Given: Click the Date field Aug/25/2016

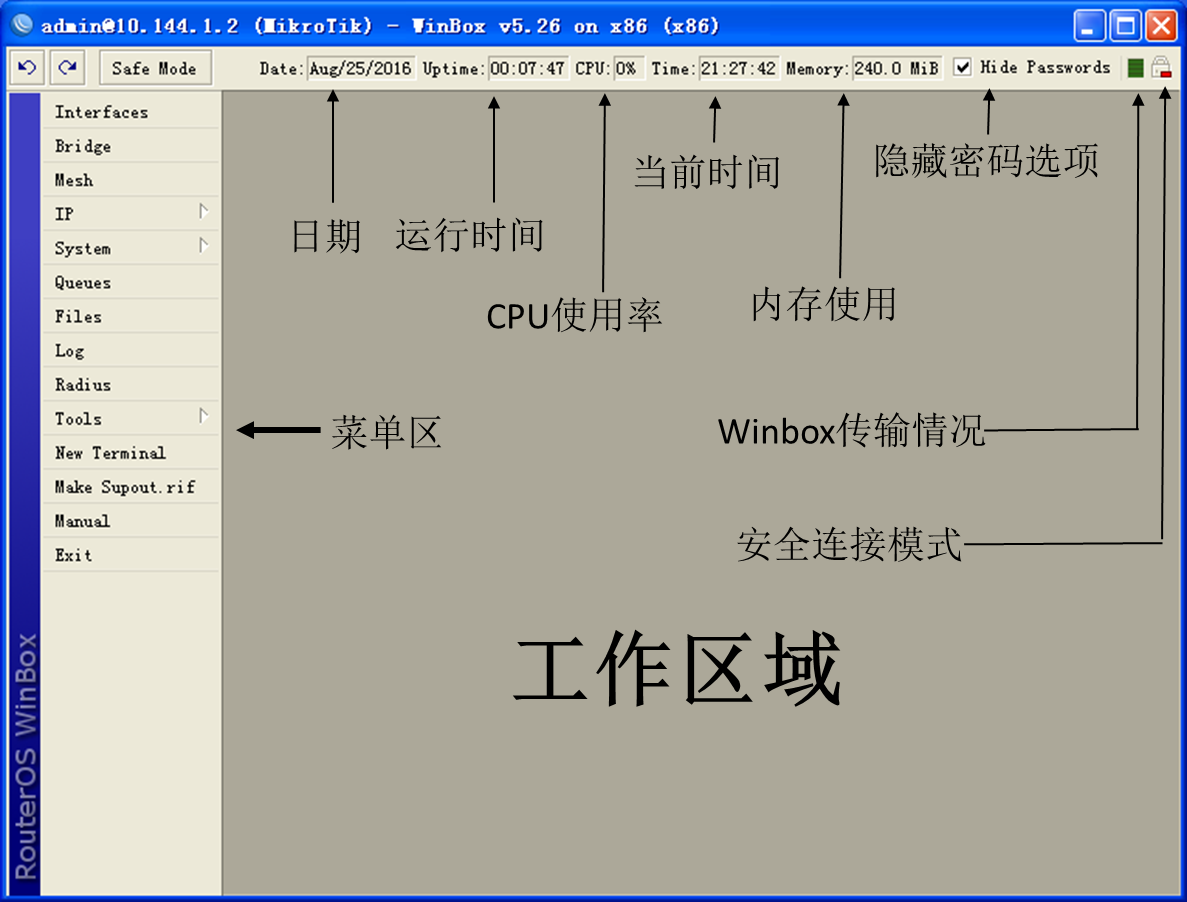Looking at the screenshot, I should tap(360, 68).
